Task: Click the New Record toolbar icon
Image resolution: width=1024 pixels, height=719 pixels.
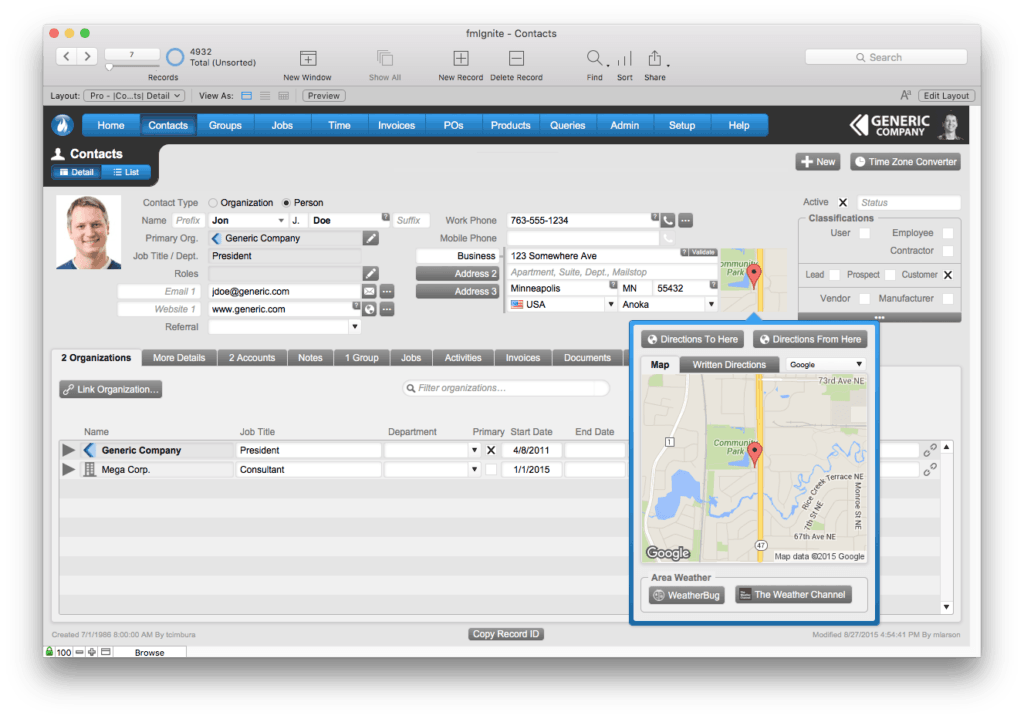Action: [x=460, y=60]
